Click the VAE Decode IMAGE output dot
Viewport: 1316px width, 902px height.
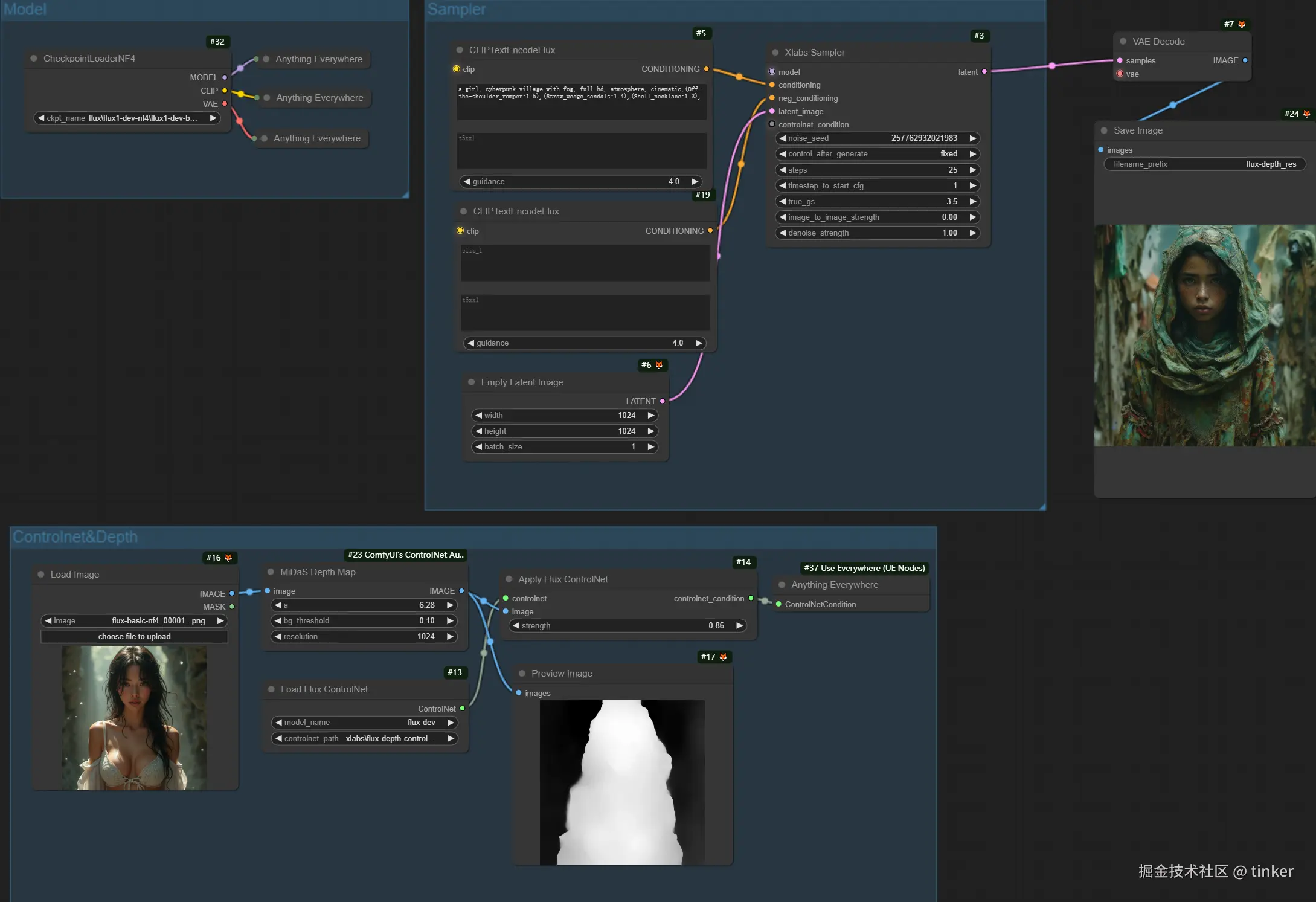coord(1245,60)
